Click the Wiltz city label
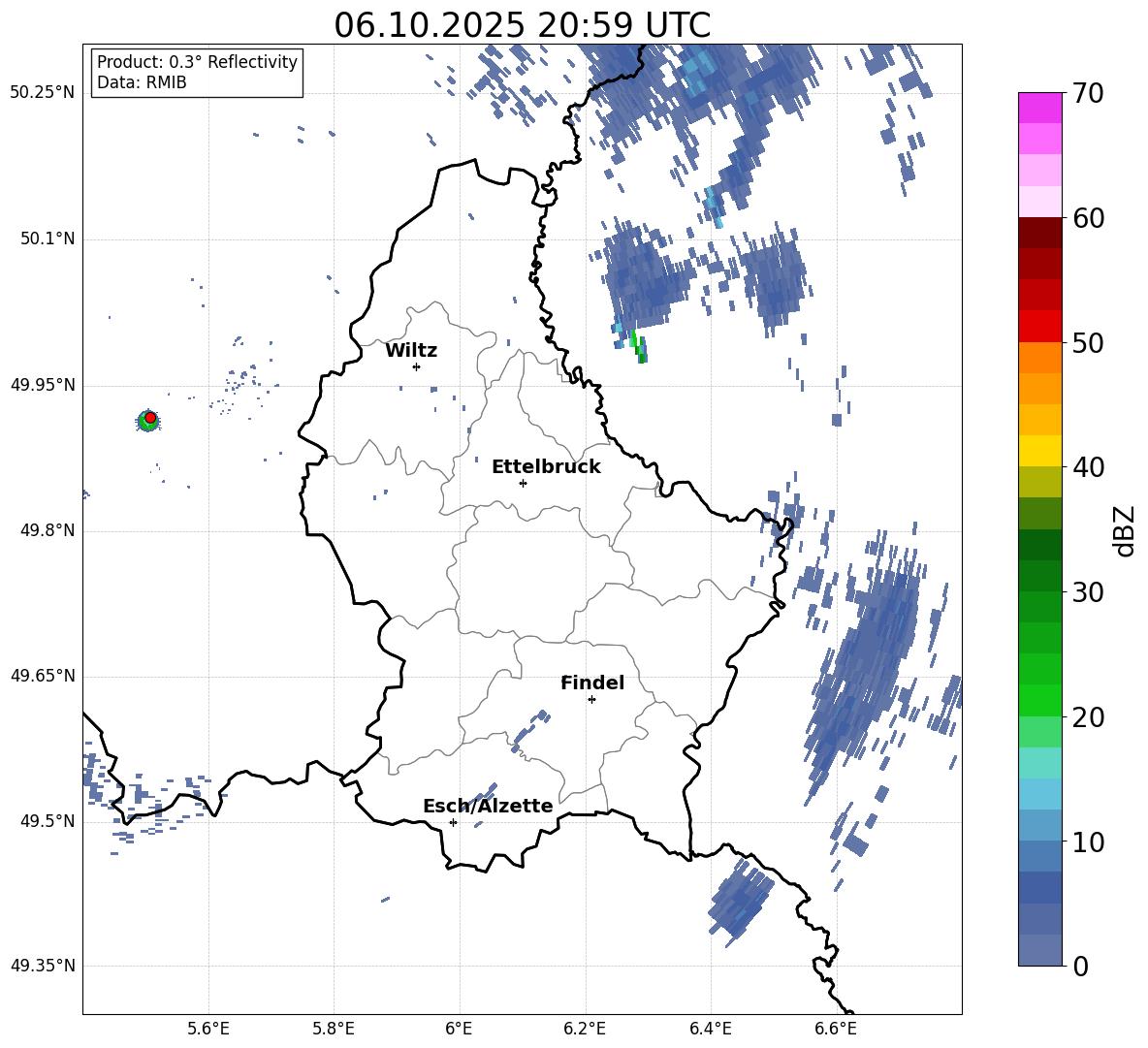Image resolution: width=1148 pixels, height=1048 pixels. click(411, 351)
